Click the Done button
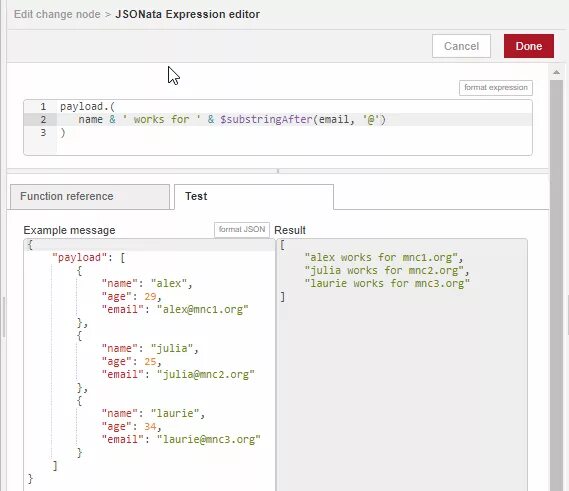This screenshot has width=569, height=491. tap(528, 46)
